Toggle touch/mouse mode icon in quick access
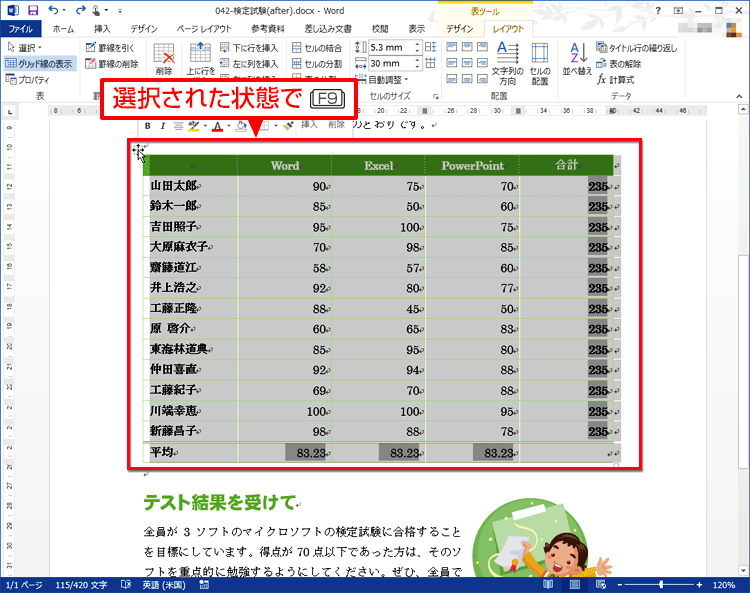The width and height of the screenshot is (750, 593). [96, 10]
